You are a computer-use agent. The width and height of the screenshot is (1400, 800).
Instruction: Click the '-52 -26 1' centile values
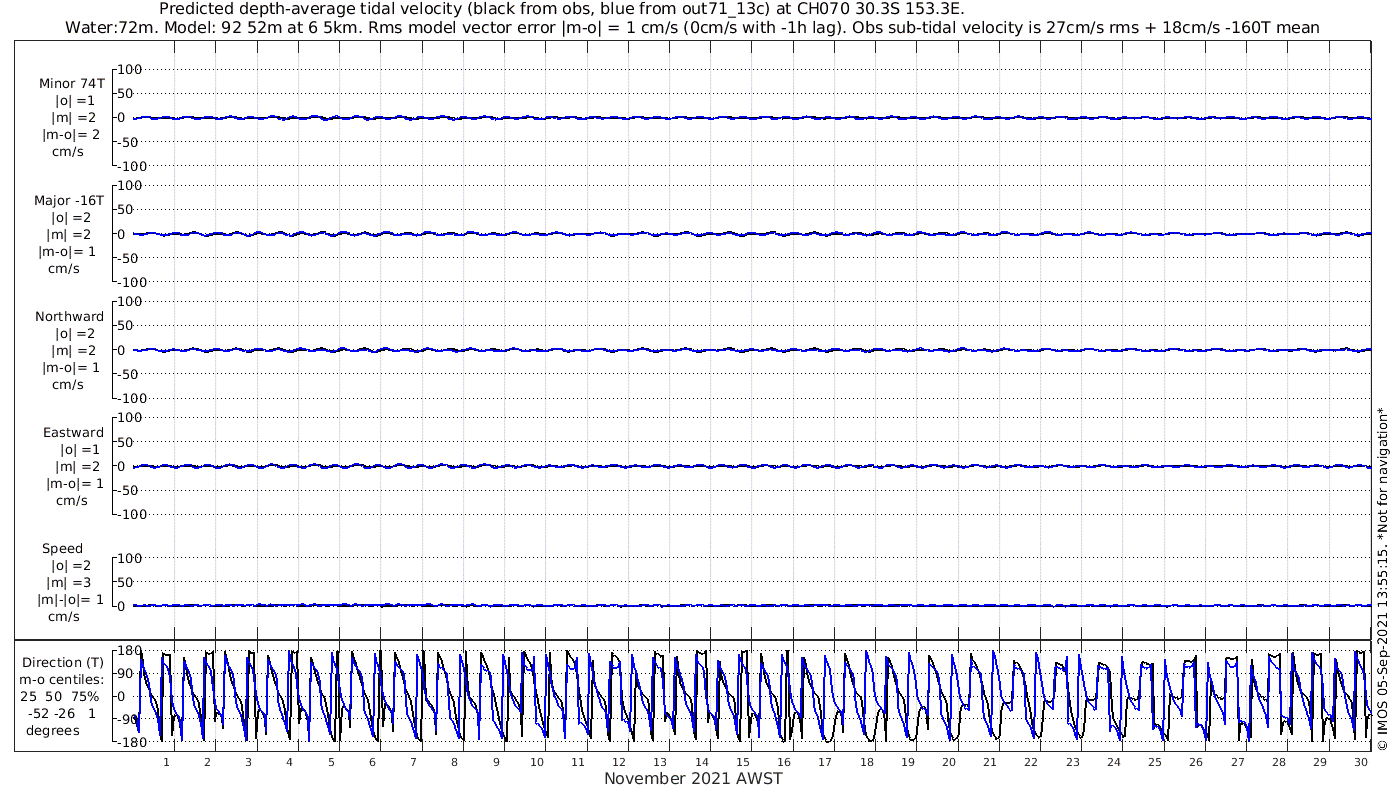62,713
